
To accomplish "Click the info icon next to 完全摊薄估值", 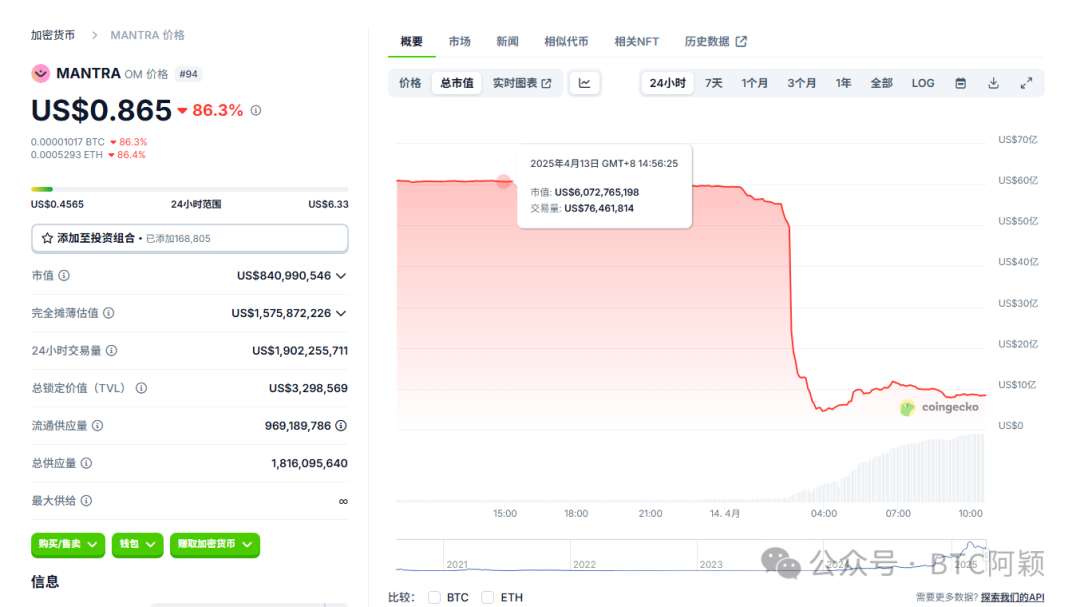I will (109, 313).
